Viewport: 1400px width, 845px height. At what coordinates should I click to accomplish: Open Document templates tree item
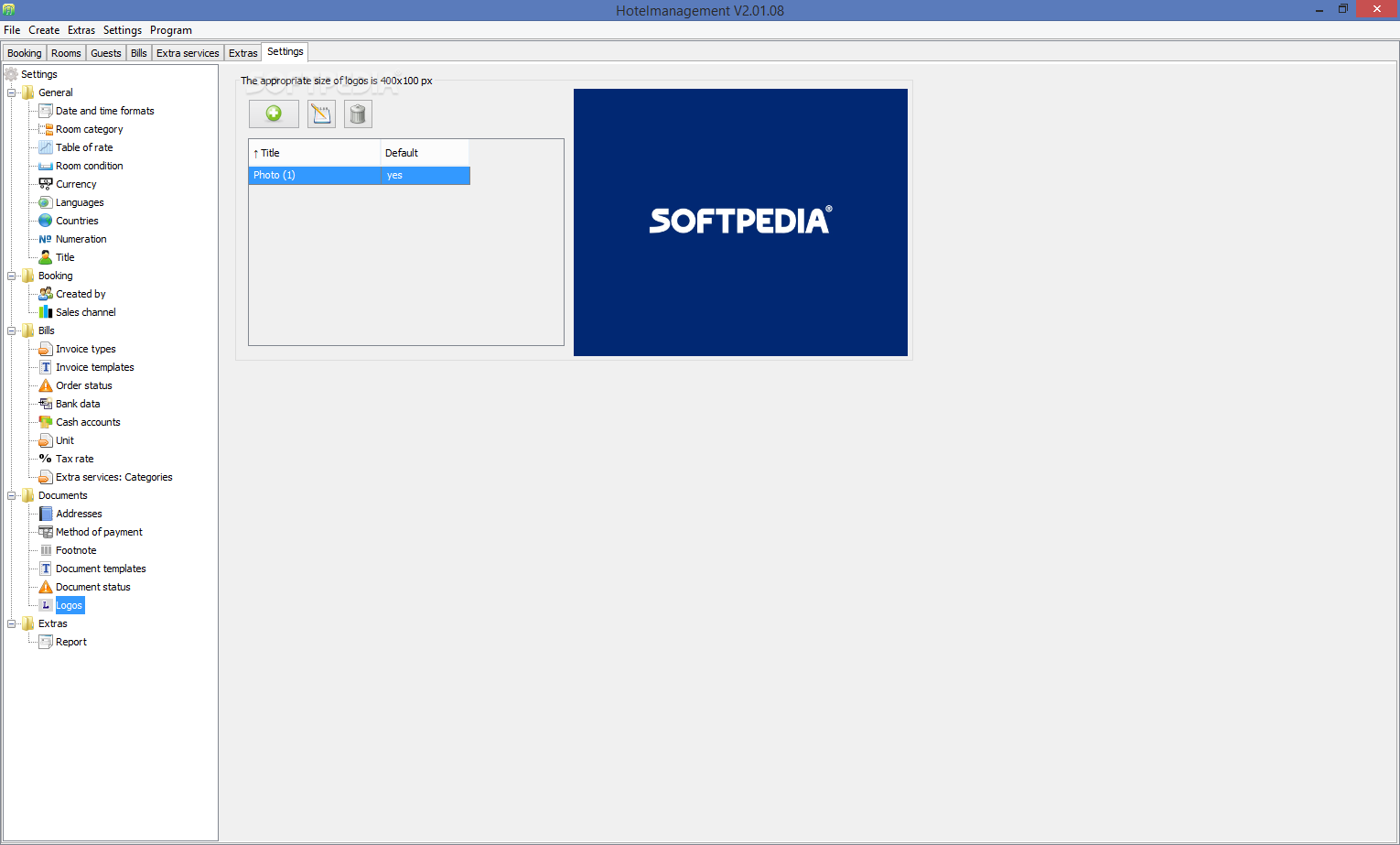[x=101, y=569]
